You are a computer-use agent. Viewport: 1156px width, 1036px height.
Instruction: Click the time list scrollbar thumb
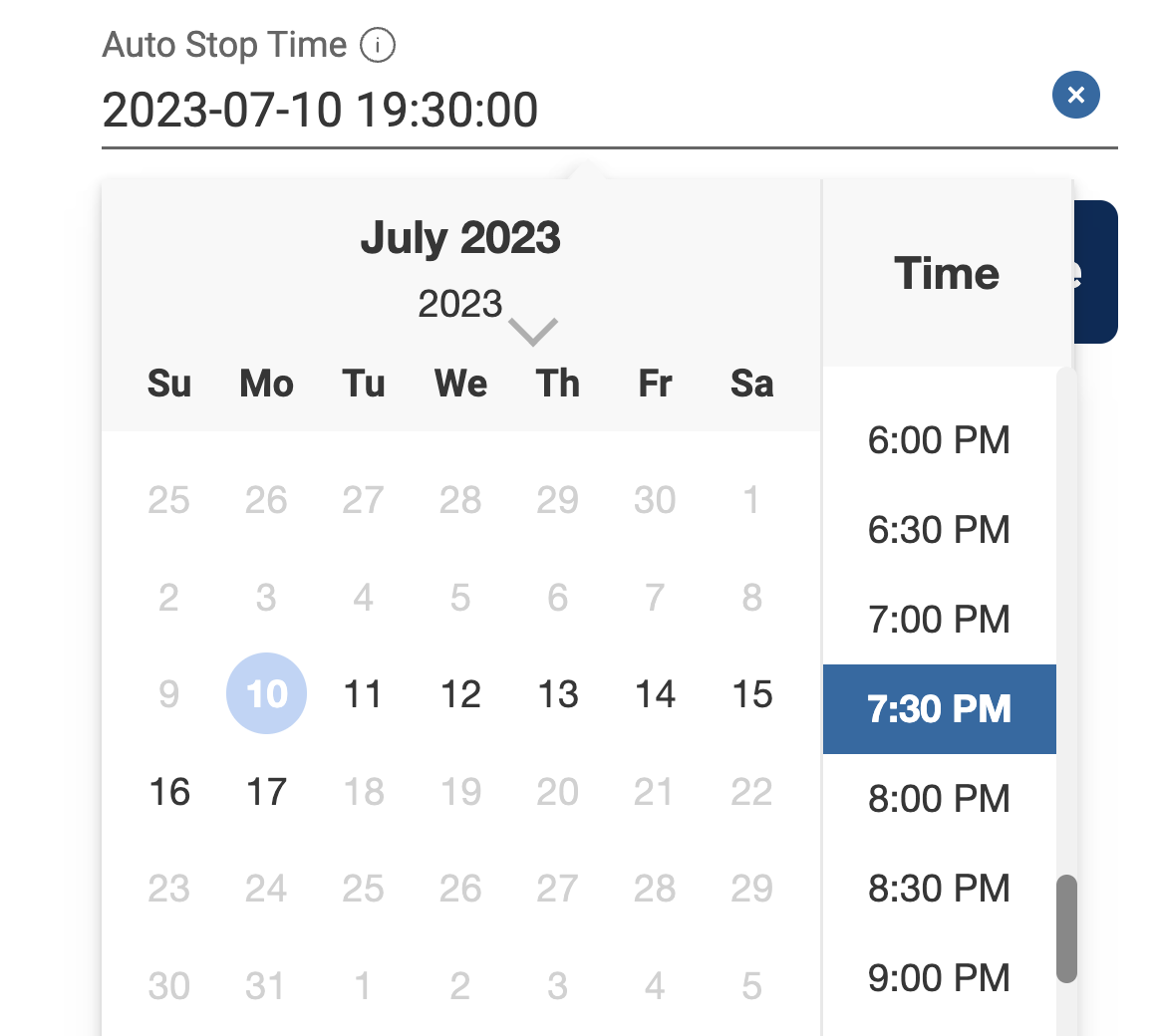(1066, 928)
